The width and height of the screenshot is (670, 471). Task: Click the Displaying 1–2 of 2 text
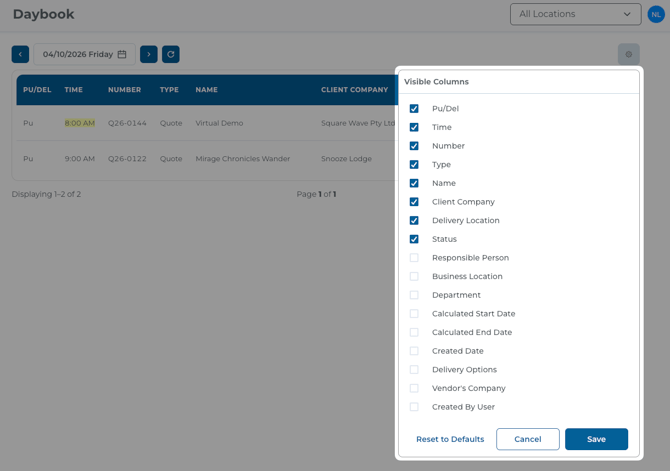46,194
